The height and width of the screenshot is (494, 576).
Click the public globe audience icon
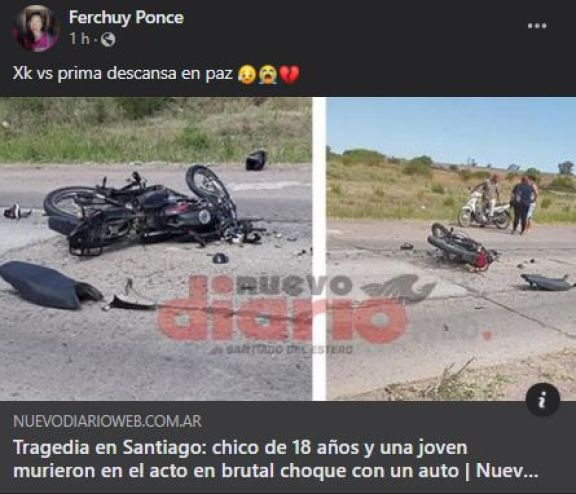[x=108, y=39]
